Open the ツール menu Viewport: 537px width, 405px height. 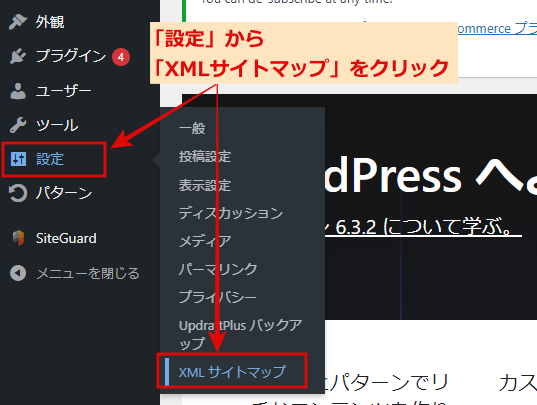tap(57, 125)
